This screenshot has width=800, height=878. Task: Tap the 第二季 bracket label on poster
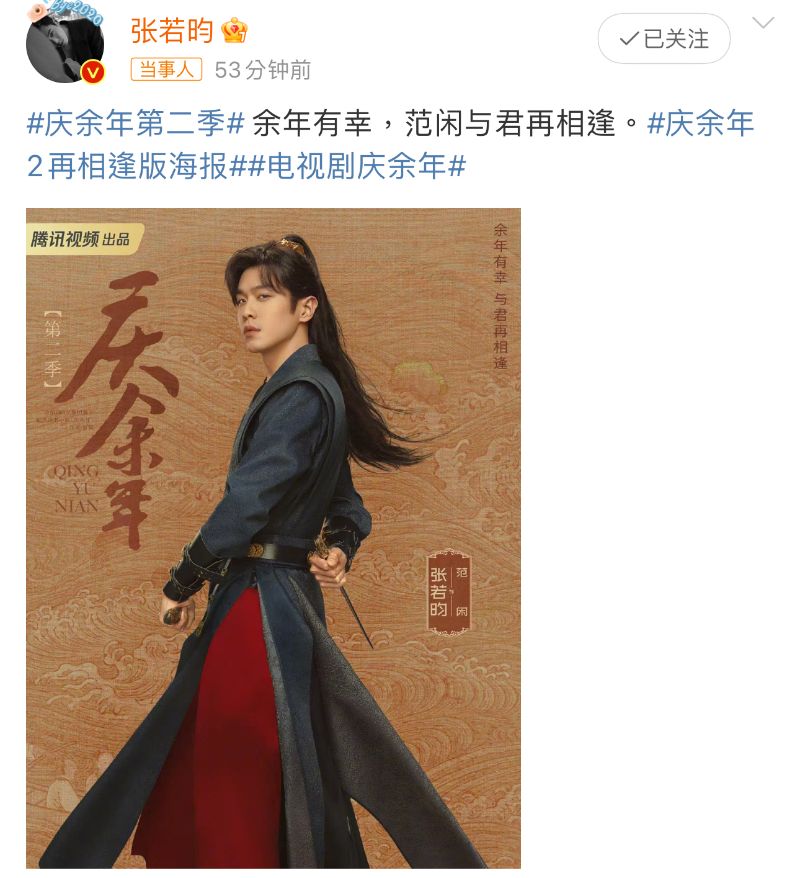pyautogui.click(x=52, y=349)
